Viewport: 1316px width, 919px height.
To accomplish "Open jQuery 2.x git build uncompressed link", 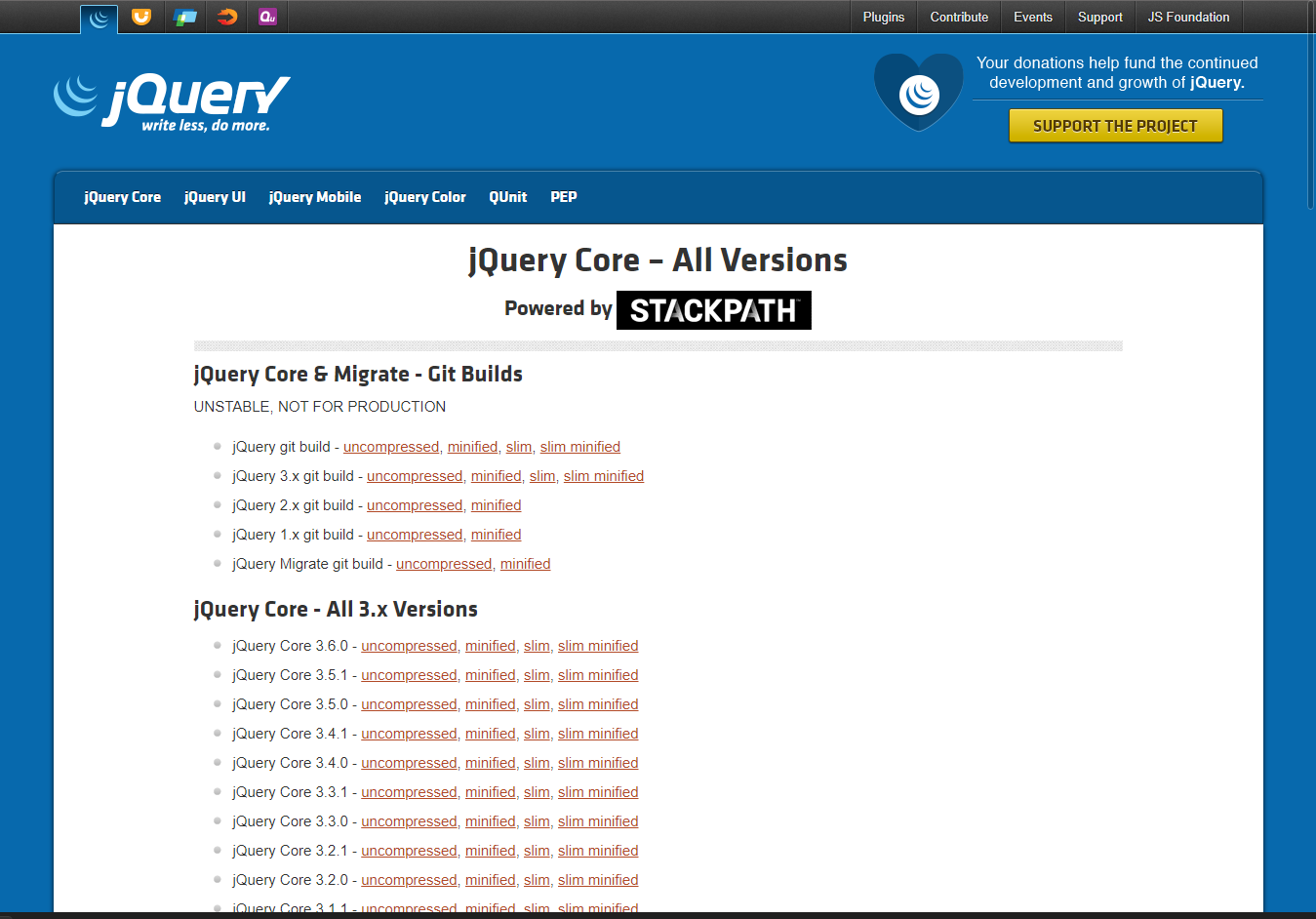I will 415,505.
